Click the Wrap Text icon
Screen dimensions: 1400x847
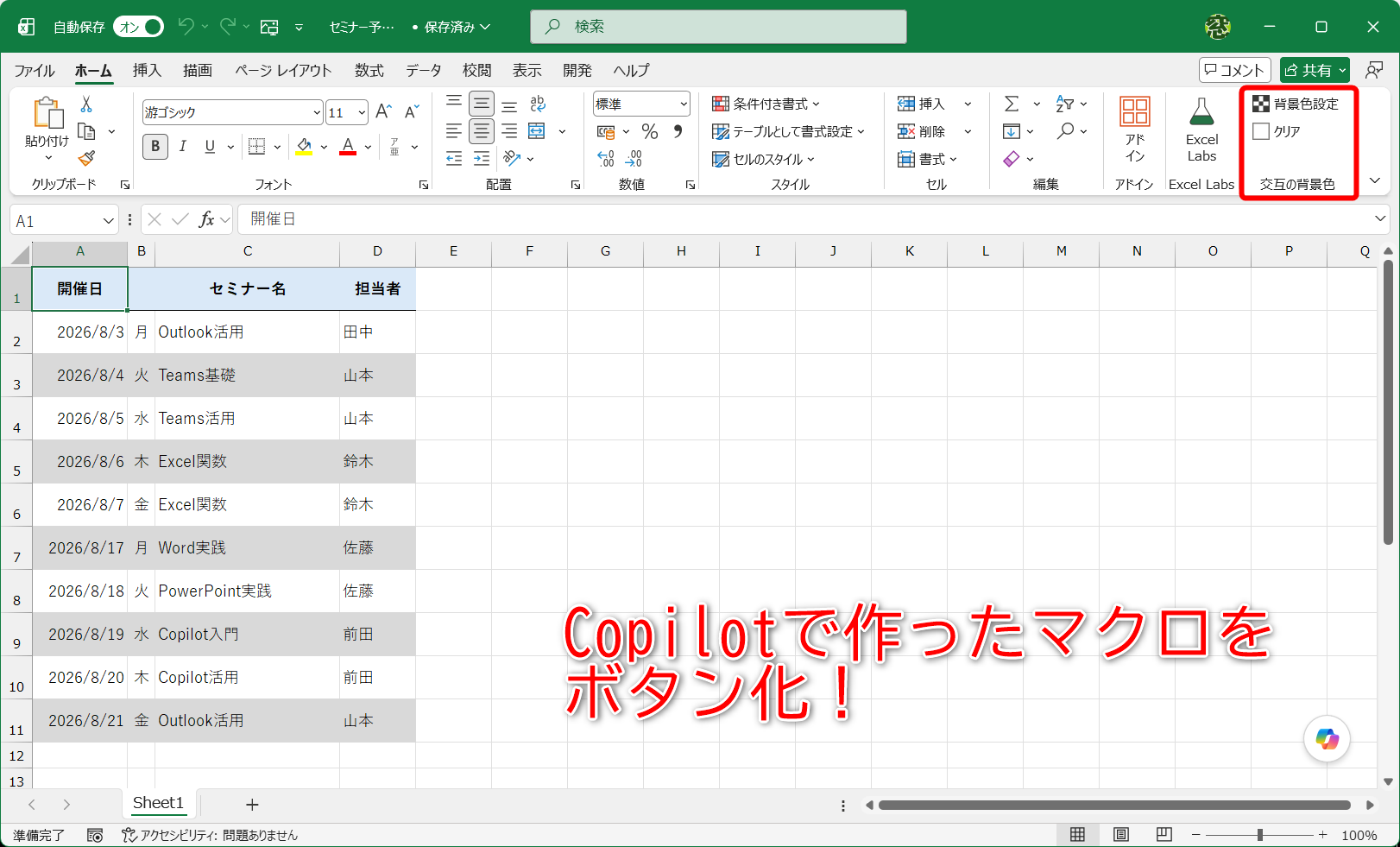(538, 104)
